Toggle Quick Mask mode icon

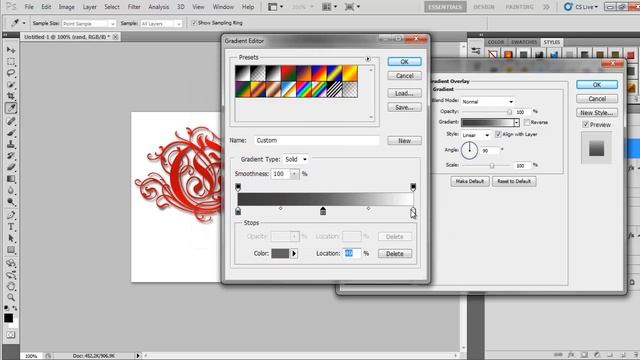pos(11,335)
